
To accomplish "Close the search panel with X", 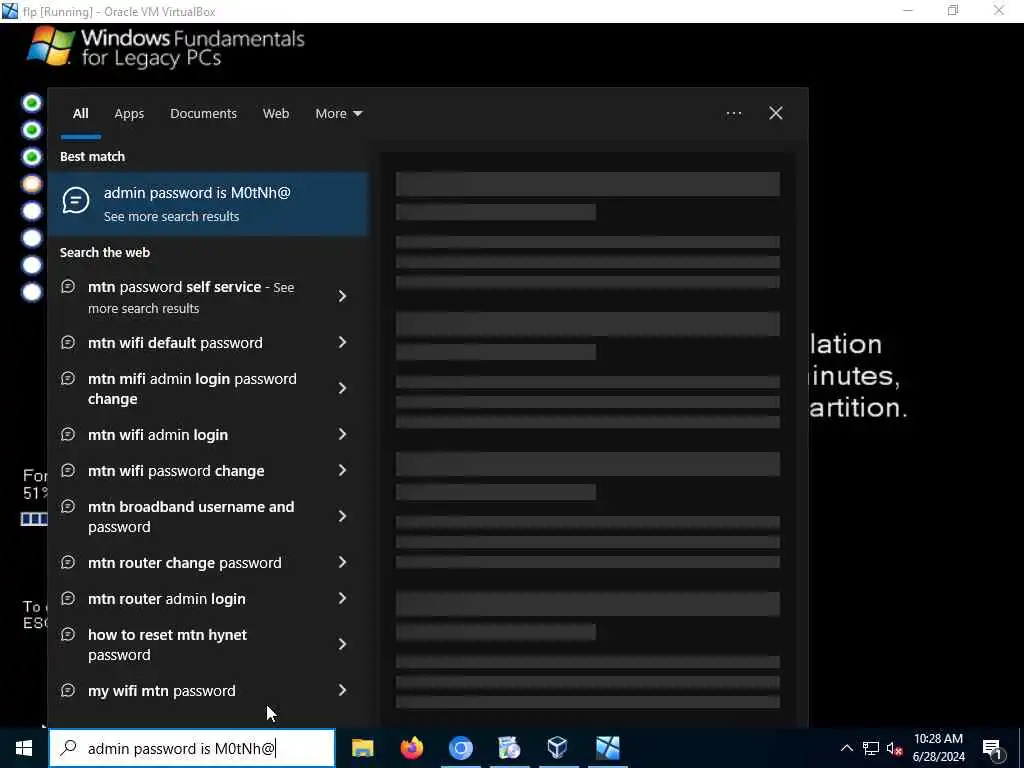I will [x=776, y=114].
